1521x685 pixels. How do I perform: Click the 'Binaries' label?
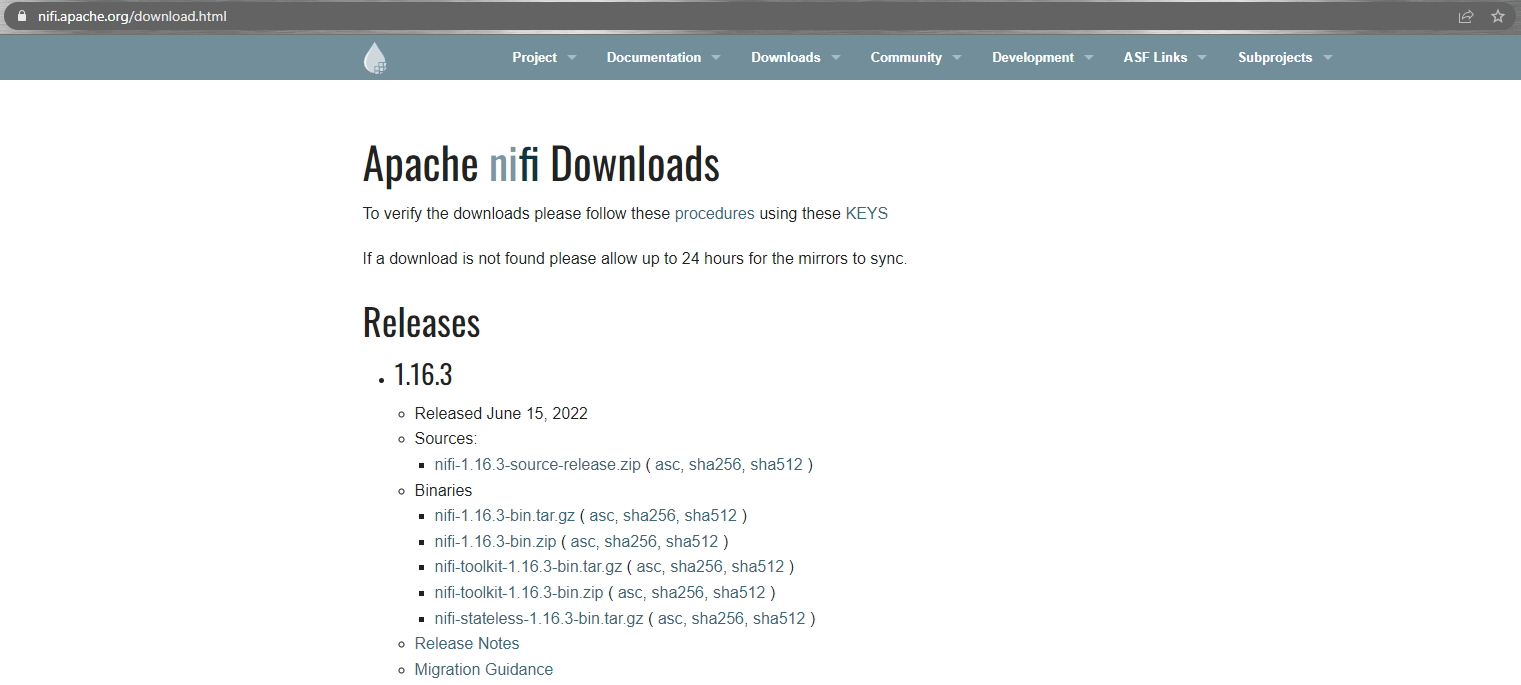[443, 491]
